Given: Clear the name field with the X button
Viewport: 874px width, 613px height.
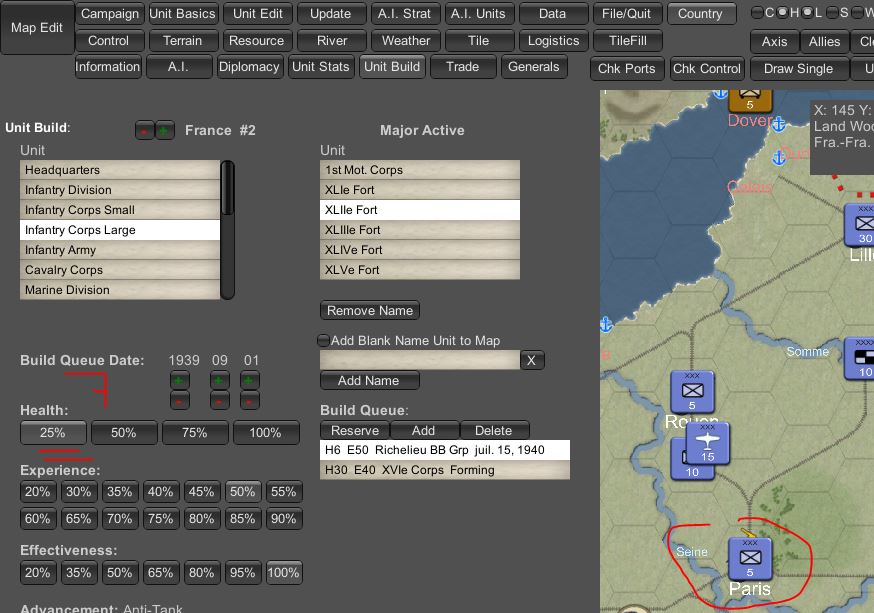Looking at the screenshot, I should tap(532, 361).
